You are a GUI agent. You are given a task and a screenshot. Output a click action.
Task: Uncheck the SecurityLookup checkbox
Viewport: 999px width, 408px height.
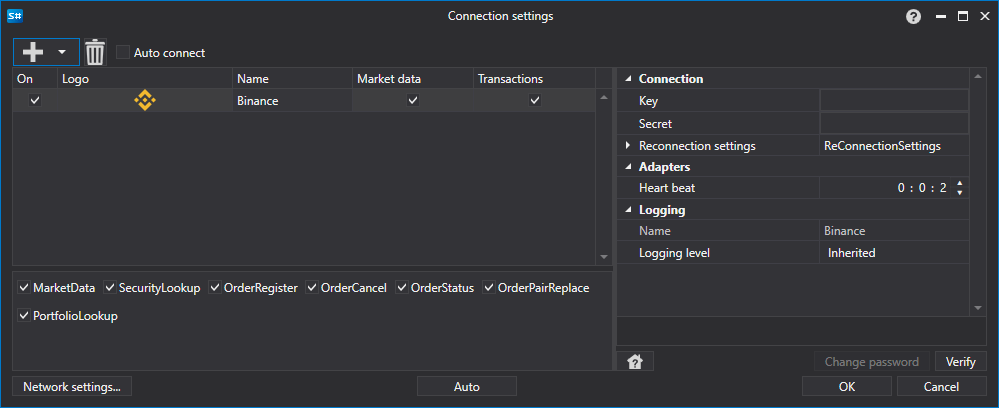pyautogui.click(x=111, y=288)
